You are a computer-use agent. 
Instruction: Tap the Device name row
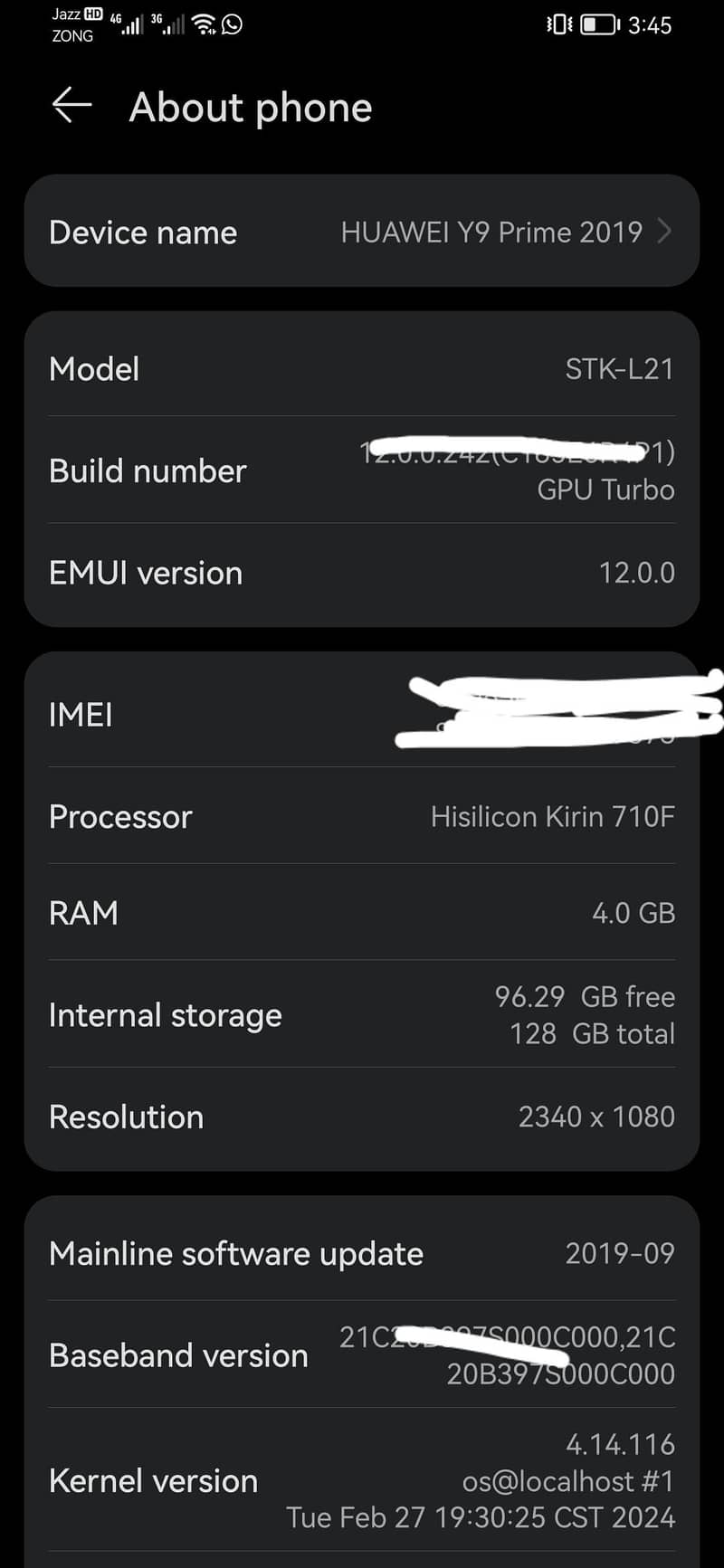[362, 232]
